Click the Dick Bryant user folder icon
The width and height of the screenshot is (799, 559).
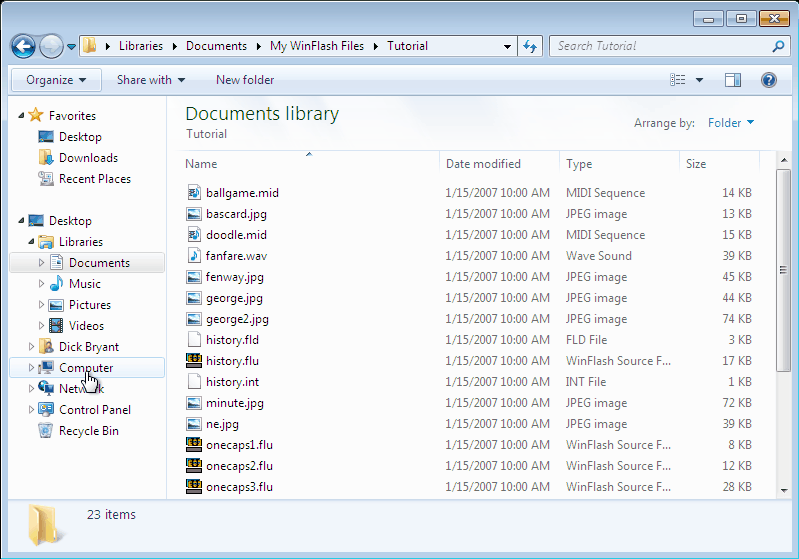pyautogui.click(x=46, y=347)
